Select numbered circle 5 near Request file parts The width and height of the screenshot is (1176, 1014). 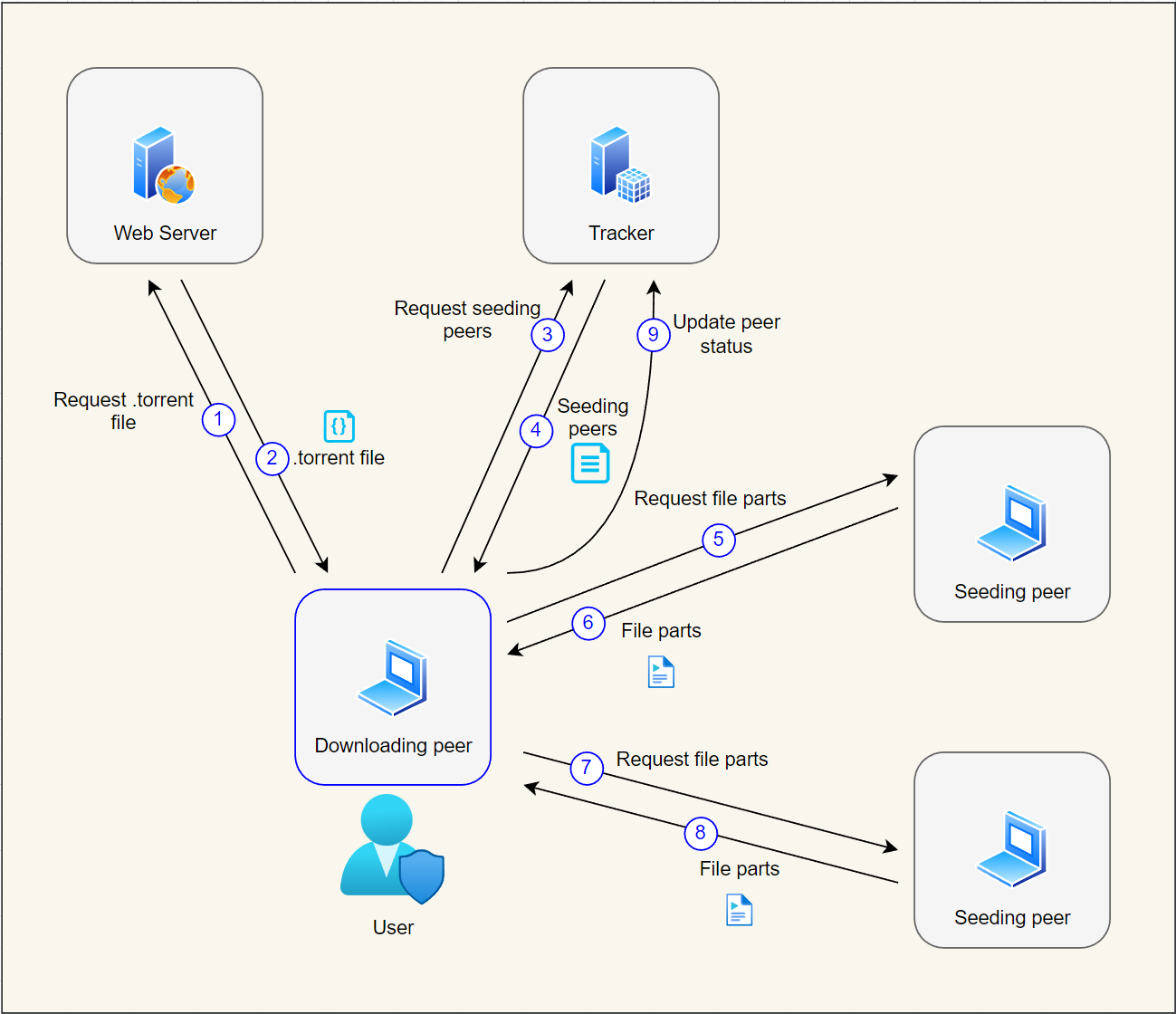pos(718,540)
